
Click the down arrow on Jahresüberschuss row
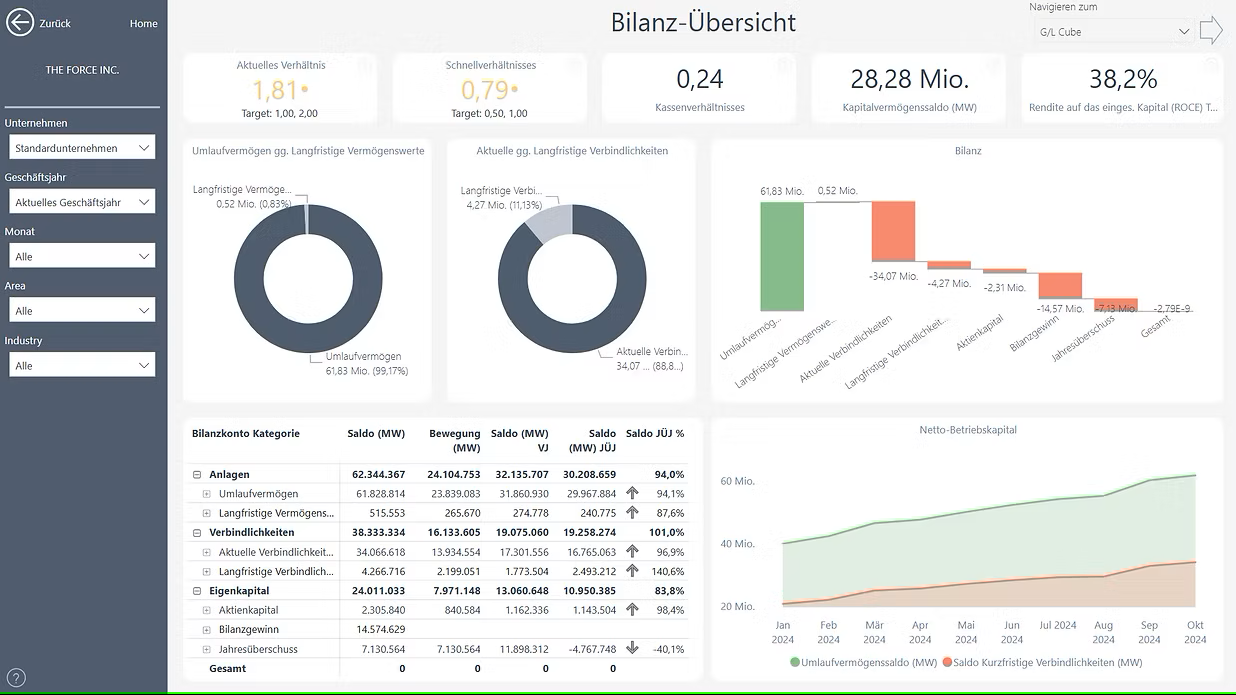coord(631,648)
